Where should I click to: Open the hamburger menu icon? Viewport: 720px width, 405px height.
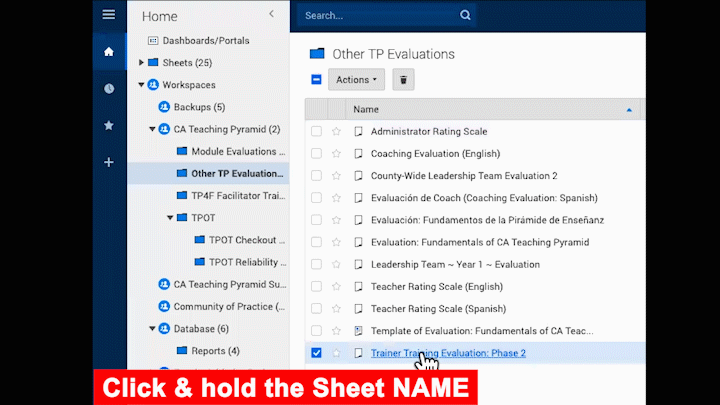coord(109,15)
